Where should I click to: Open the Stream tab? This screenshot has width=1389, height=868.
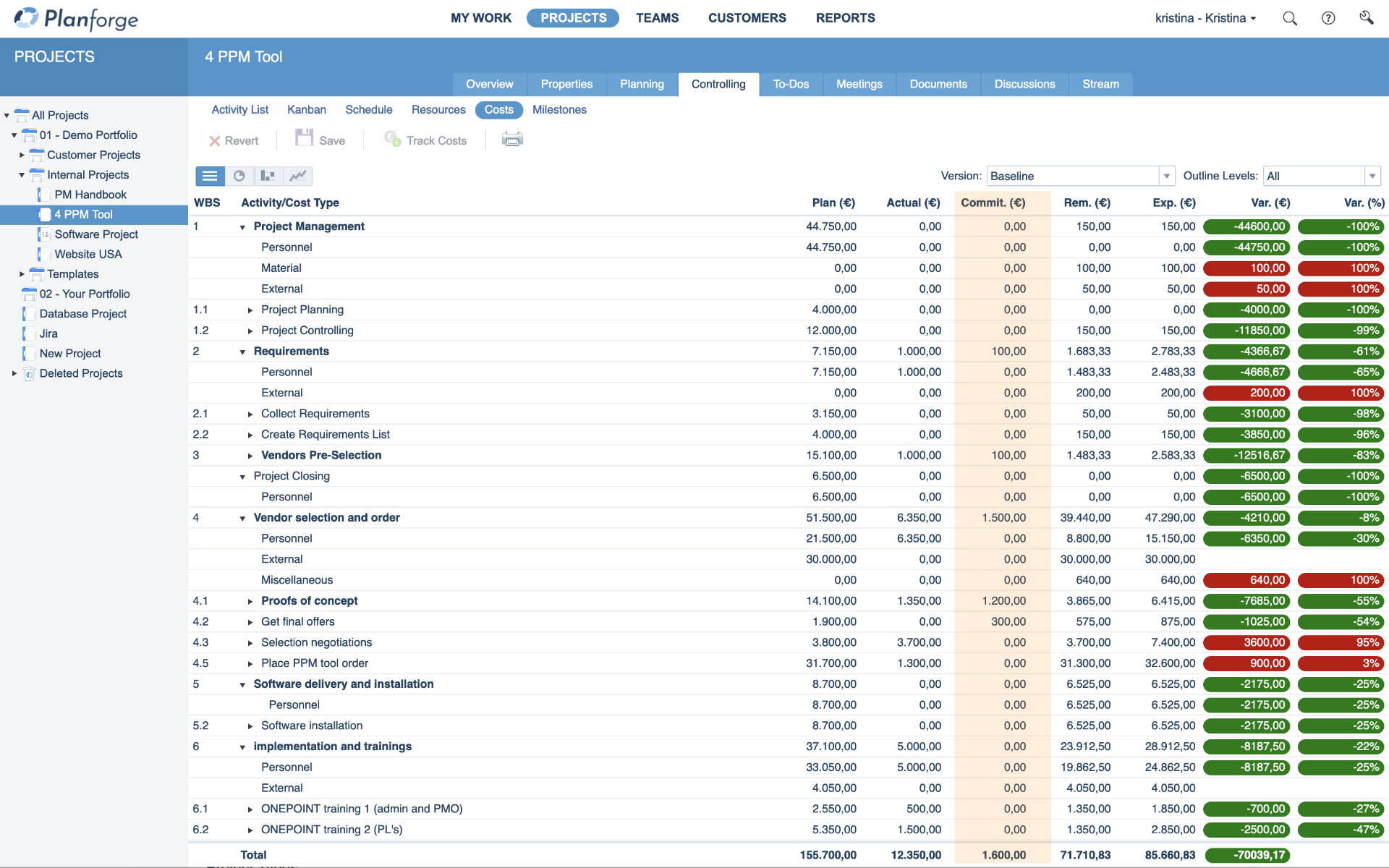tap(1100, 84)
